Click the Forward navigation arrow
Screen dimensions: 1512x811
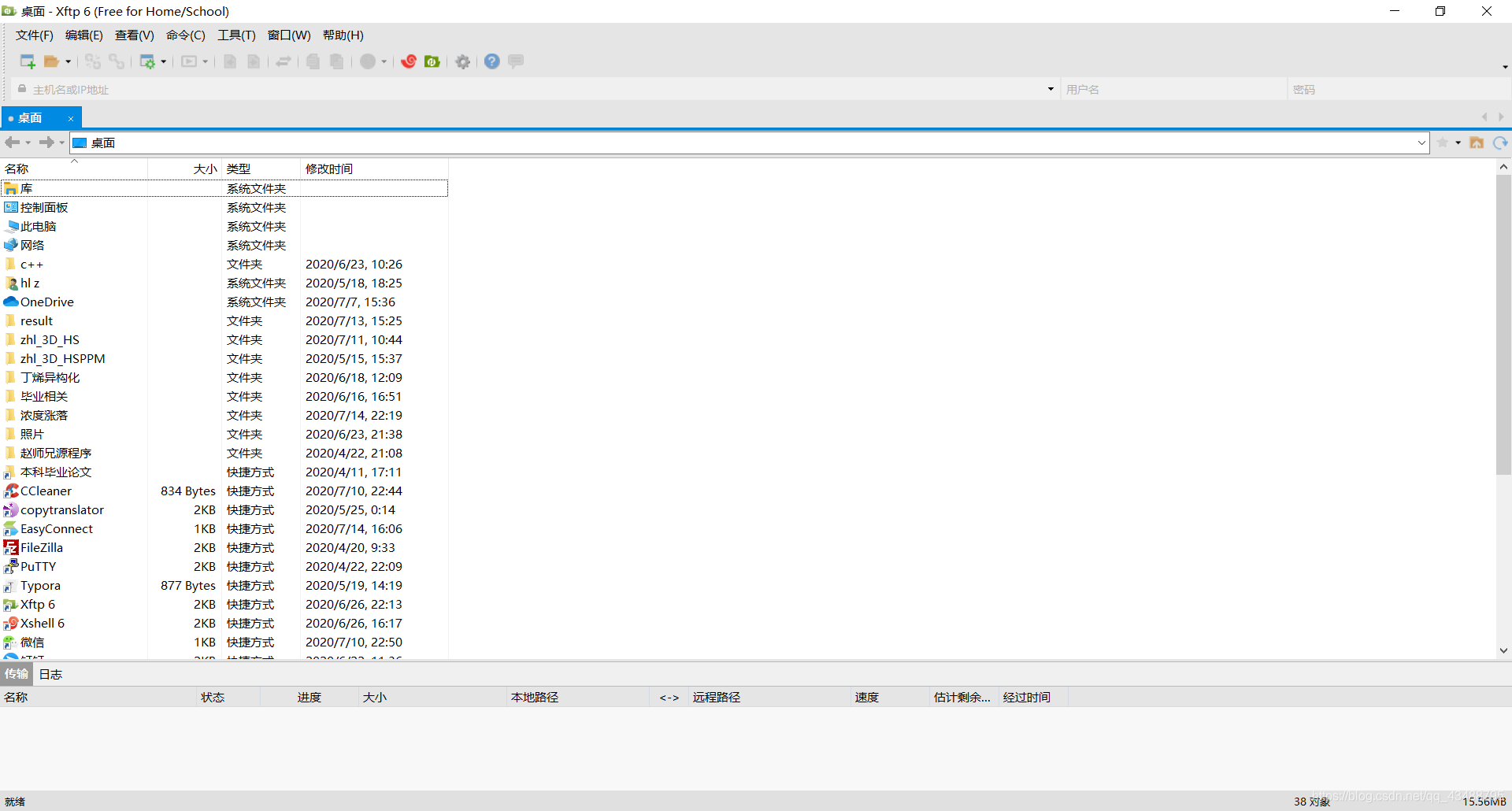click(46, 143)
